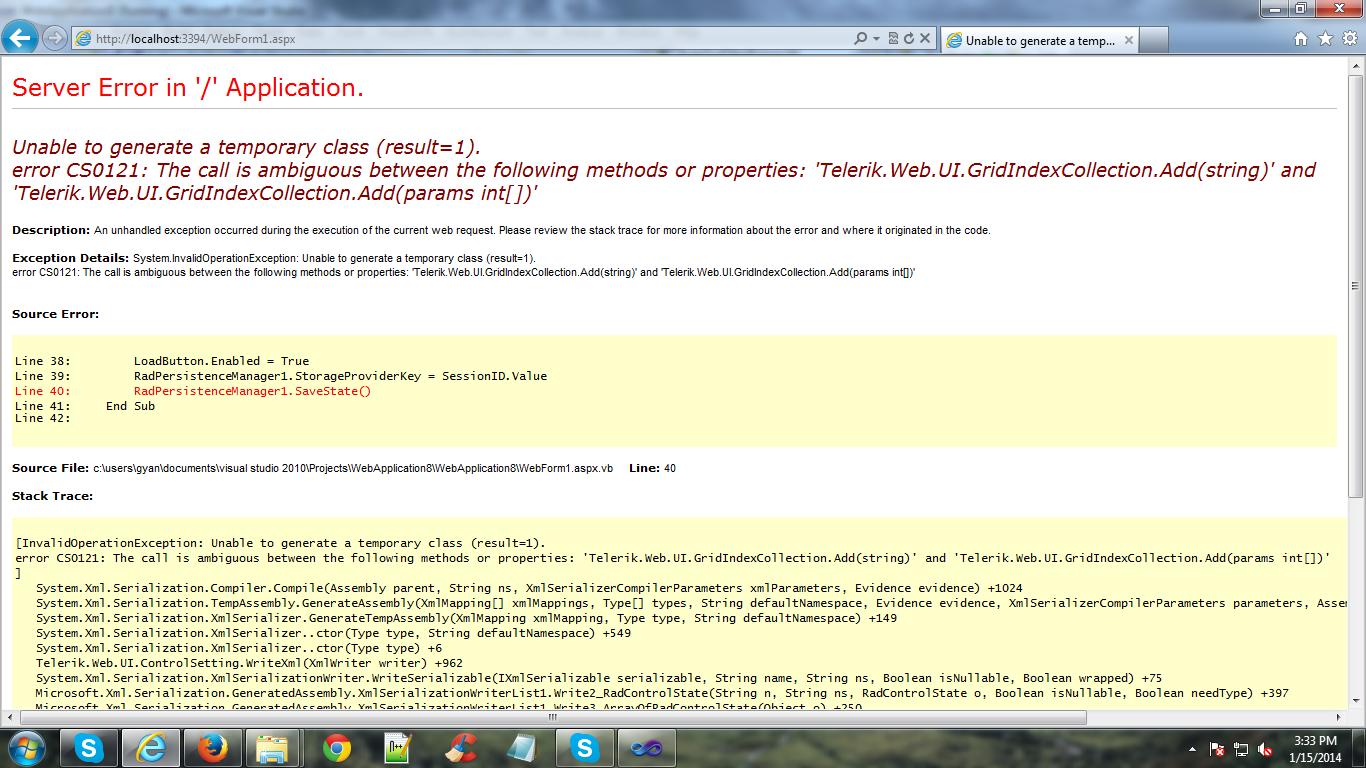Stop loading with the X icon in address bar
This screenshot has width=1366, height=768.
[x=925, y=39]
